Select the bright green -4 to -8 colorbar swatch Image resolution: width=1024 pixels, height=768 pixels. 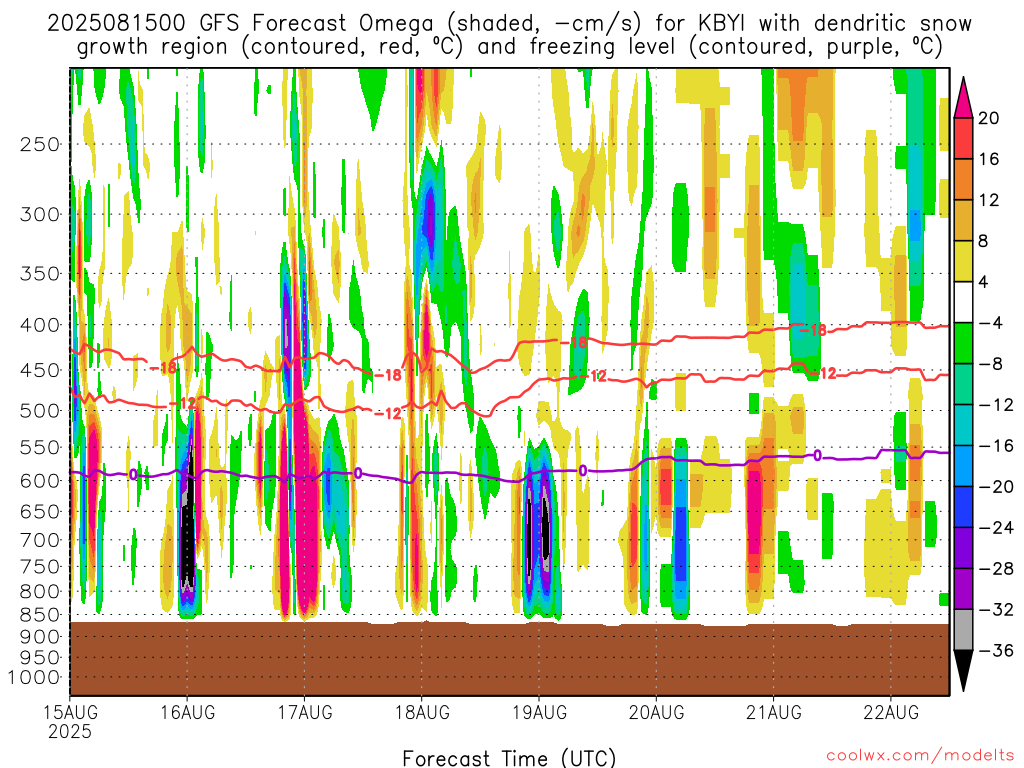(963, 343)
